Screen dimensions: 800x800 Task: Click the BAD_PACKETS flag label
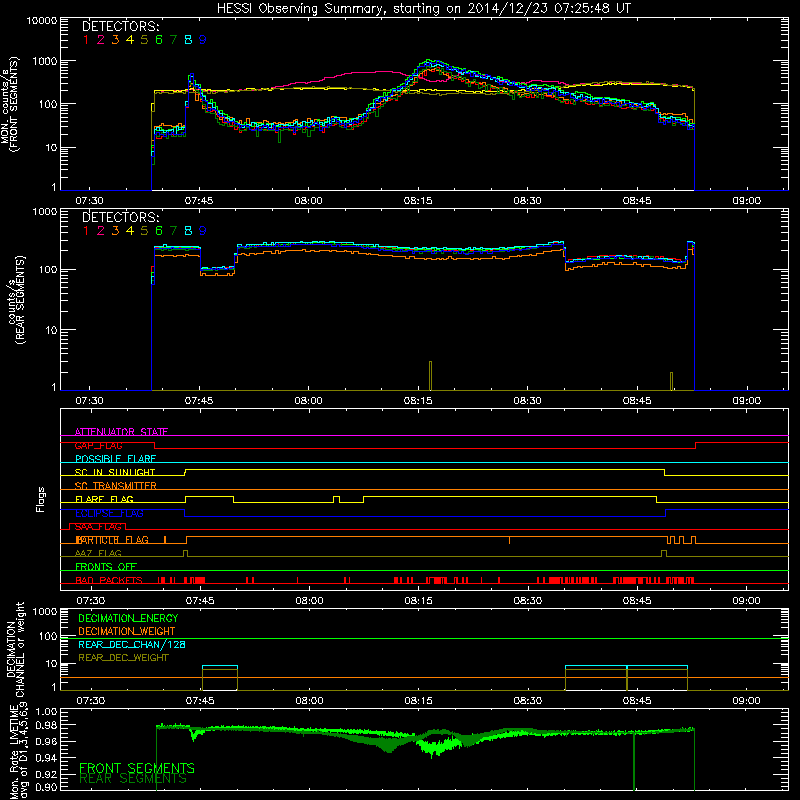[109, 580]
